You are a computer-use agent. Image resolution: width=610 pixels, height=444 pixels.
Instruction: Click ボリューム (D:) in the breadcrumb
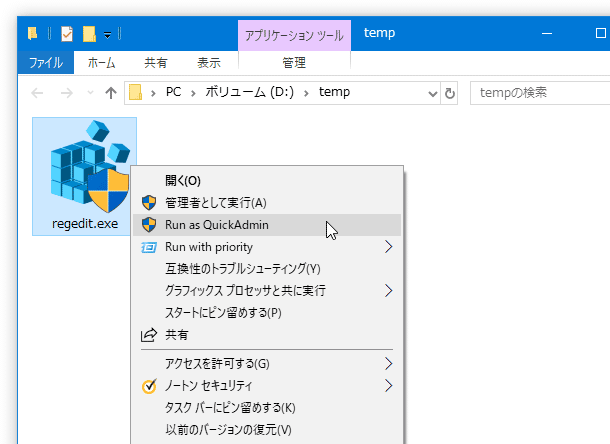(249, 92)
